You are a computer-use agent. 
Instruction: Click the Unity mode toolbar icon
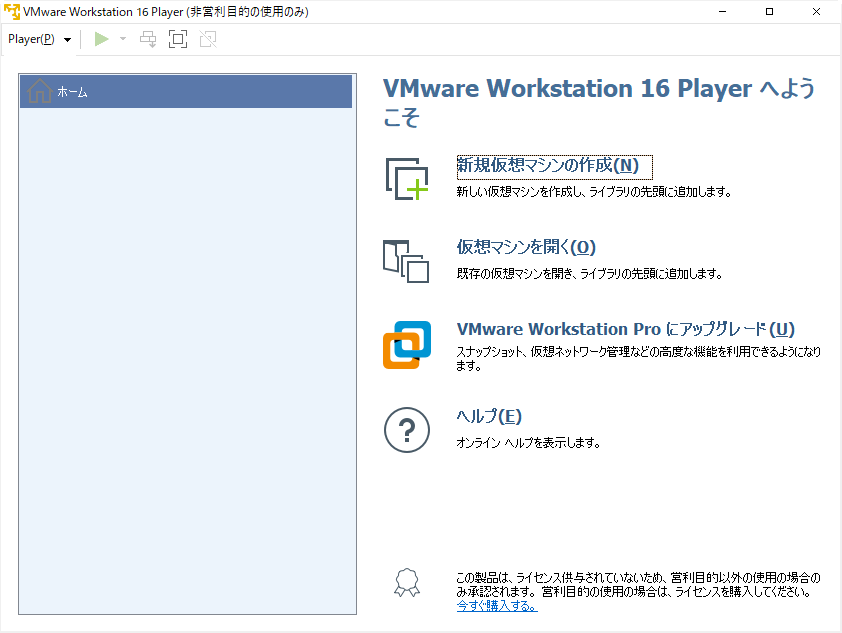(207, 39)
